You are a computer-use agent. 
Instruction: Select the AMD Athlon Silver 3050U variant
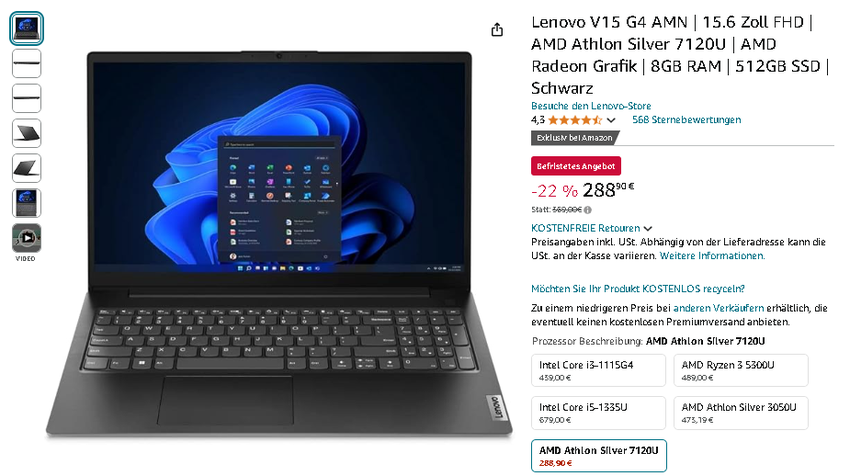pos(740,413)
